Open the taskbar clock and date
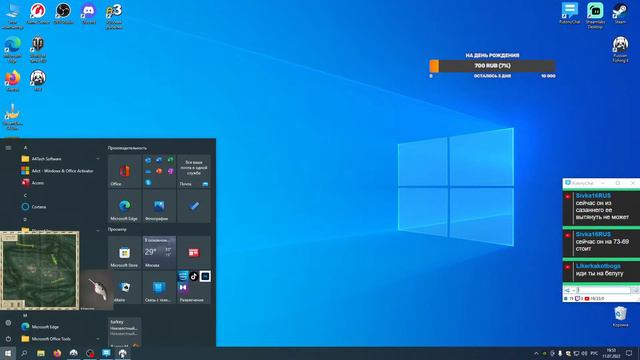The width and height of the screenshot is (640, 360). [611, 353]
